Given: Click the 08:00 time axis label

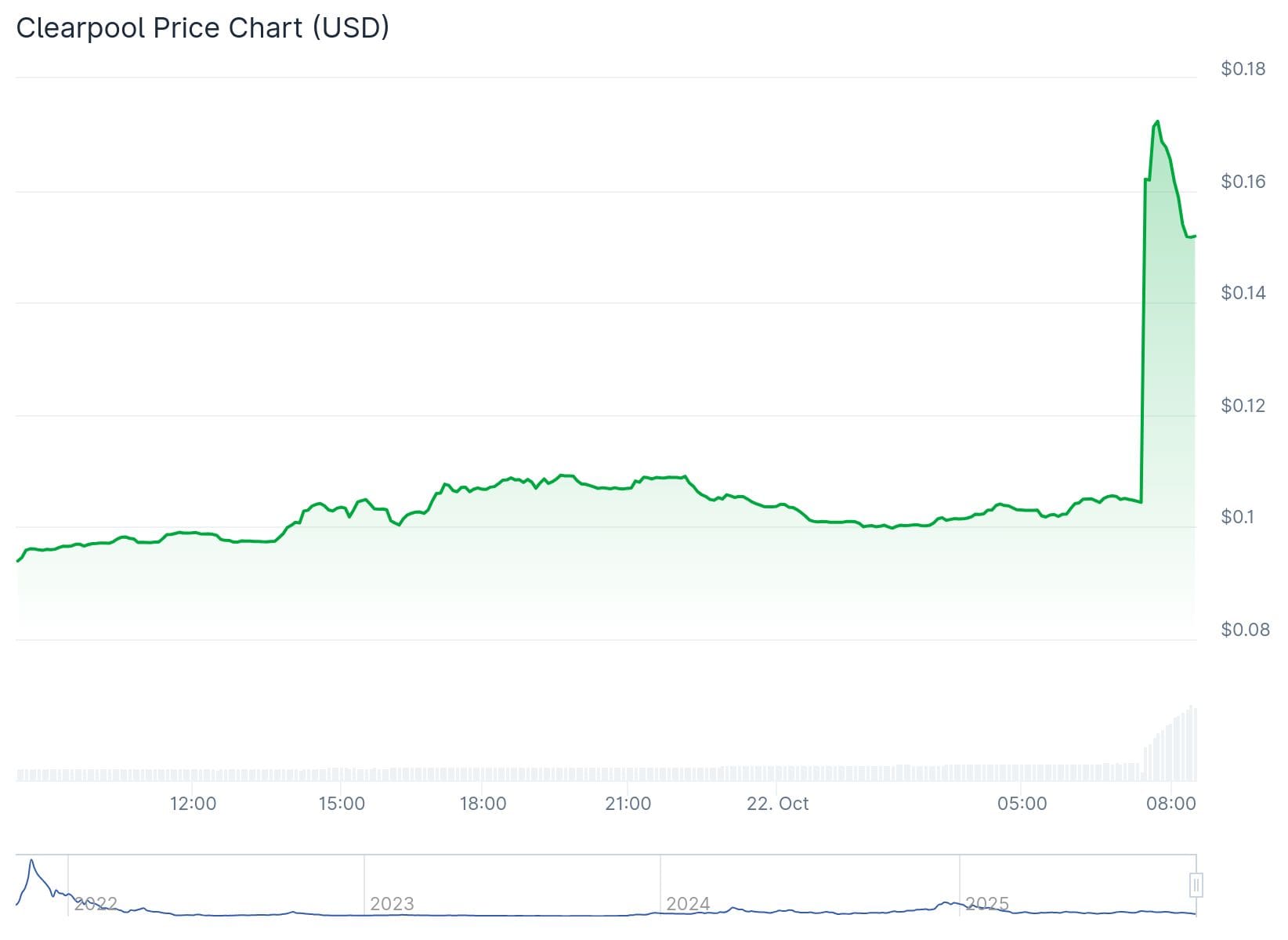Looking at the screenshot, I should pos(1170,804).
